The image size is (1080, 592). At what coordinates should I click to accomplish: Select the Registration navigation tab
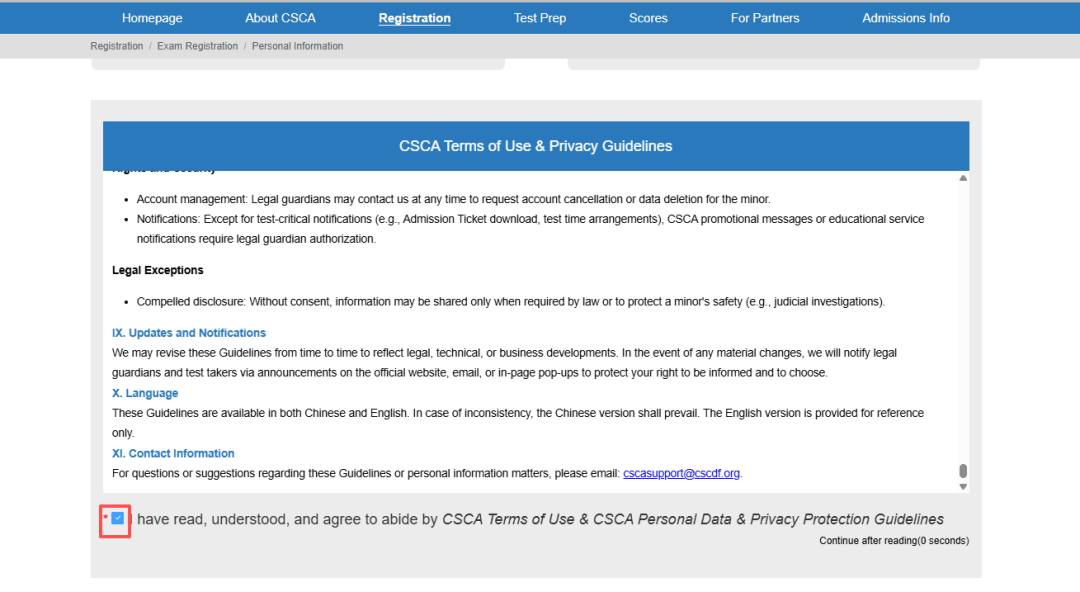tap(414, 18)
